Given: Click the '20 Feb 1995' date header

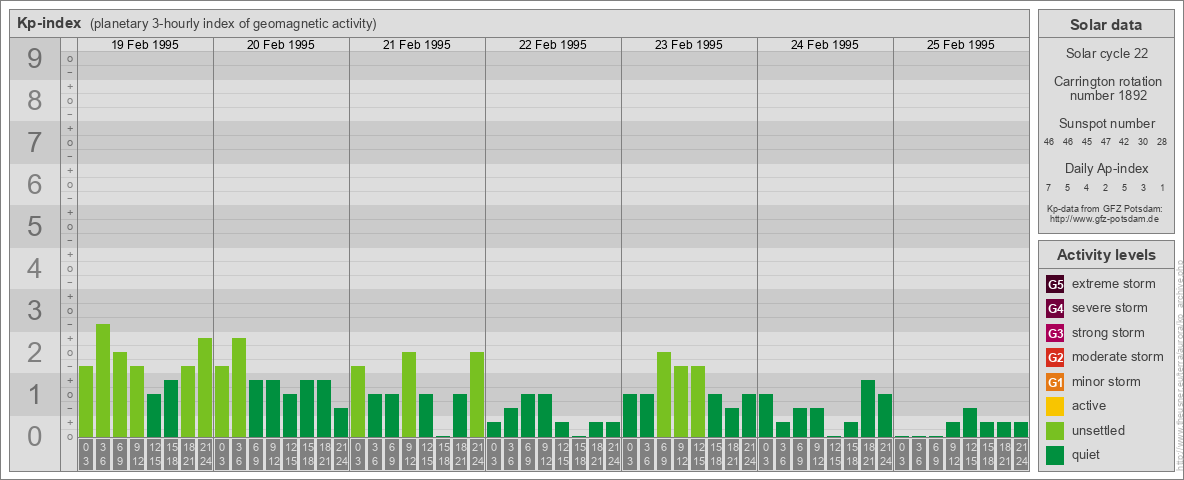Looking at the screenshot, I should 281,45.
